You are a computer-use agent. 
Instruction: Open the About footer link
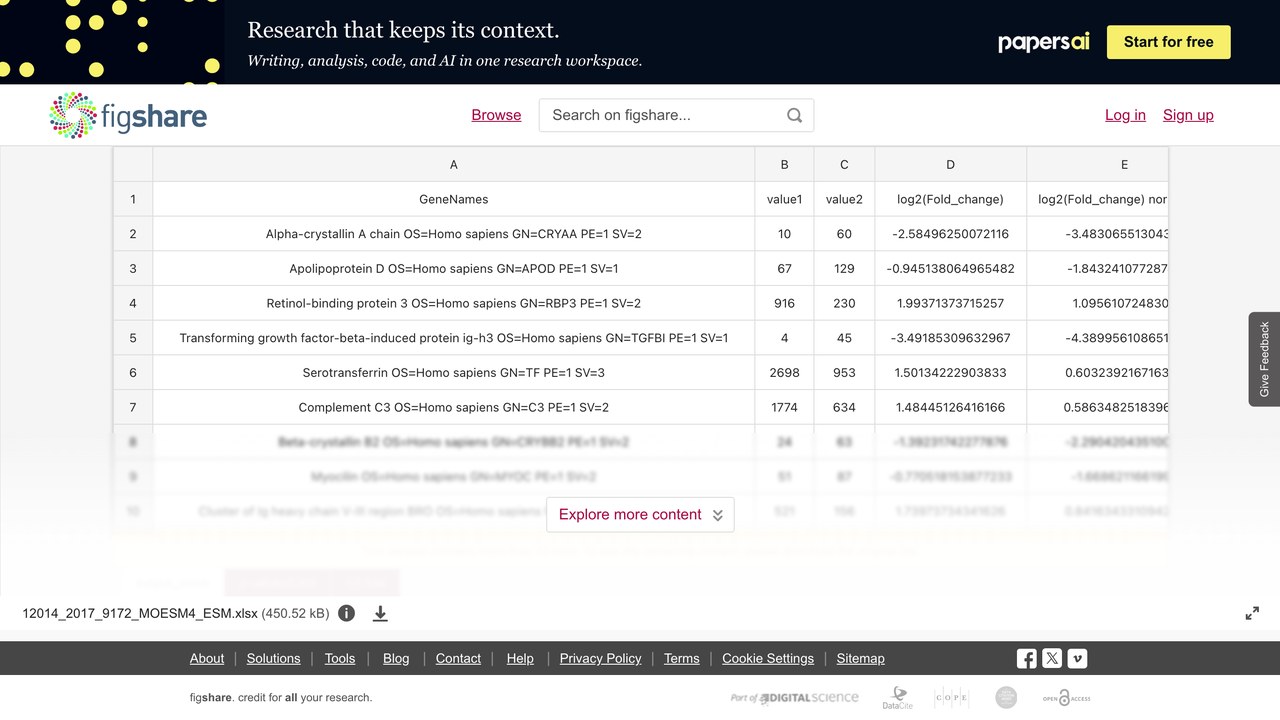pos(207,658)
